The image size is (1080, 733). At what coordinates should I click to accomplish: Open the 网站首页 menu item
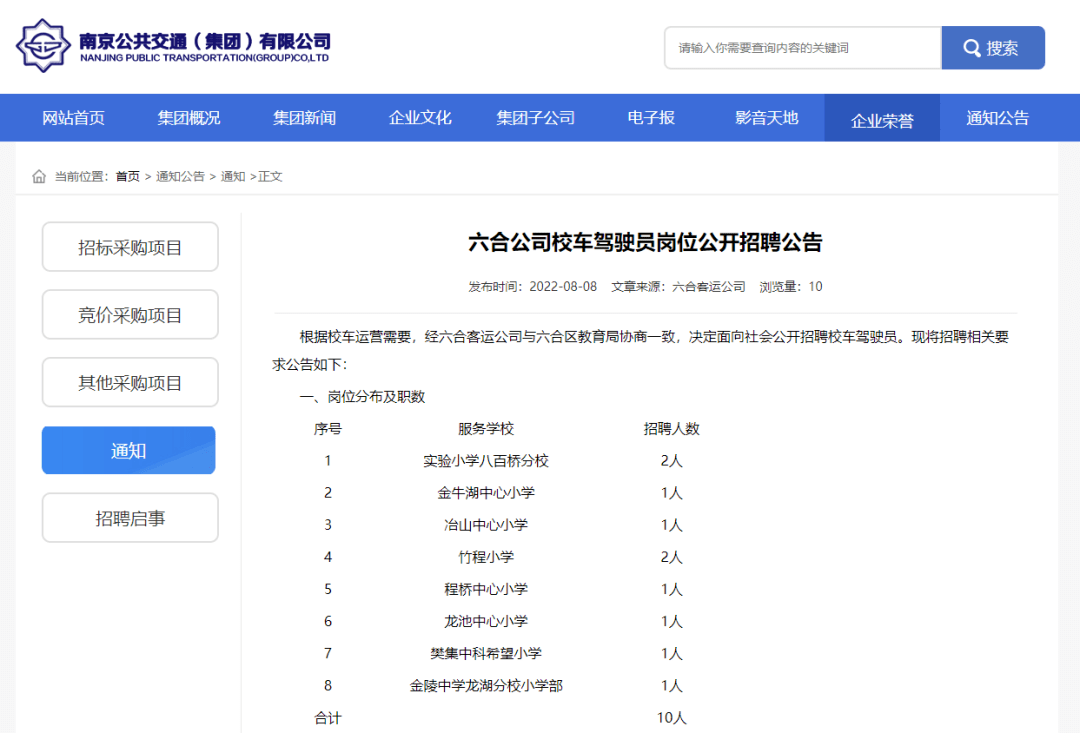point(72,117)
